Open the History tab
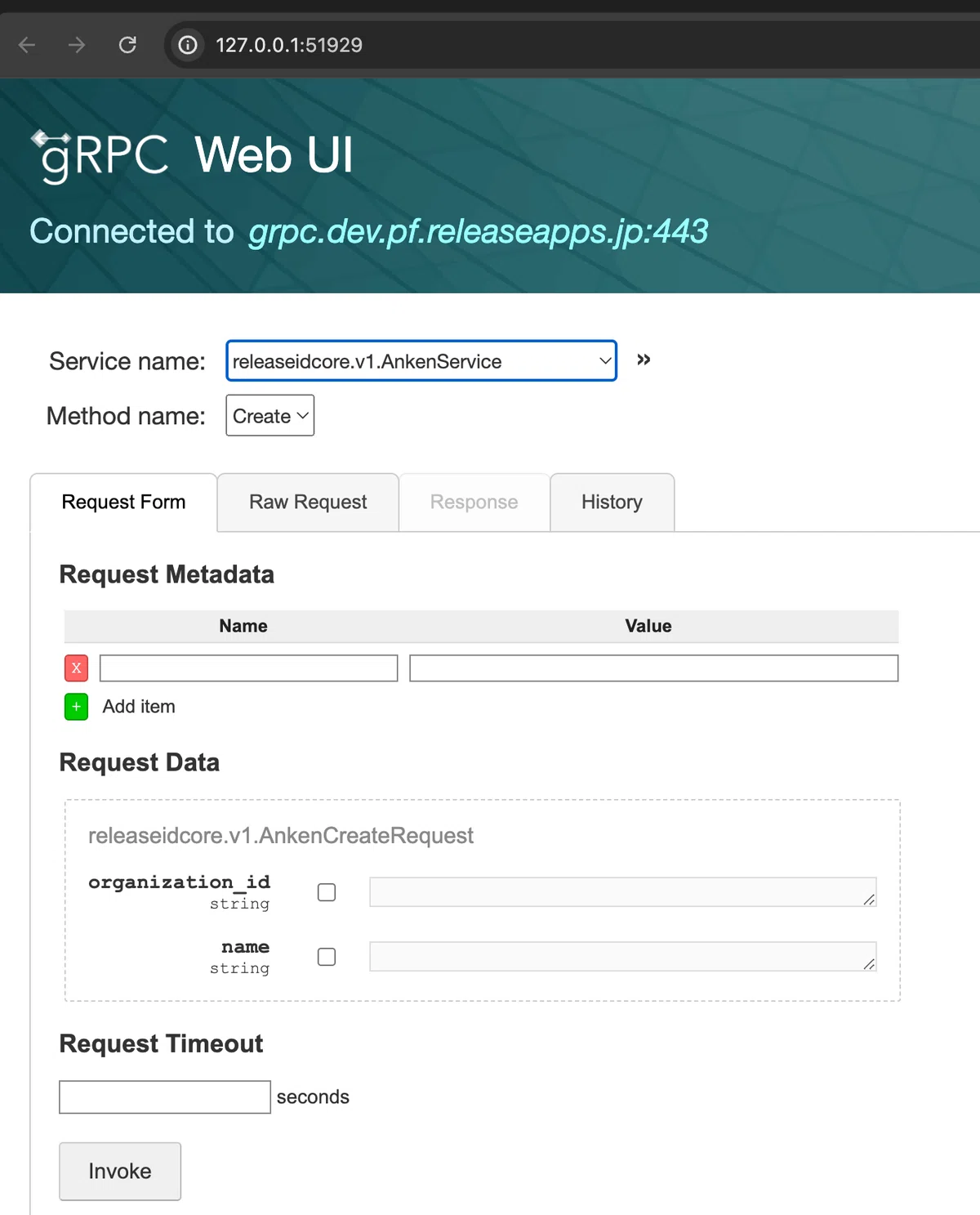Viewport: 980px width, 1215px height. click(x=612, y=503)
